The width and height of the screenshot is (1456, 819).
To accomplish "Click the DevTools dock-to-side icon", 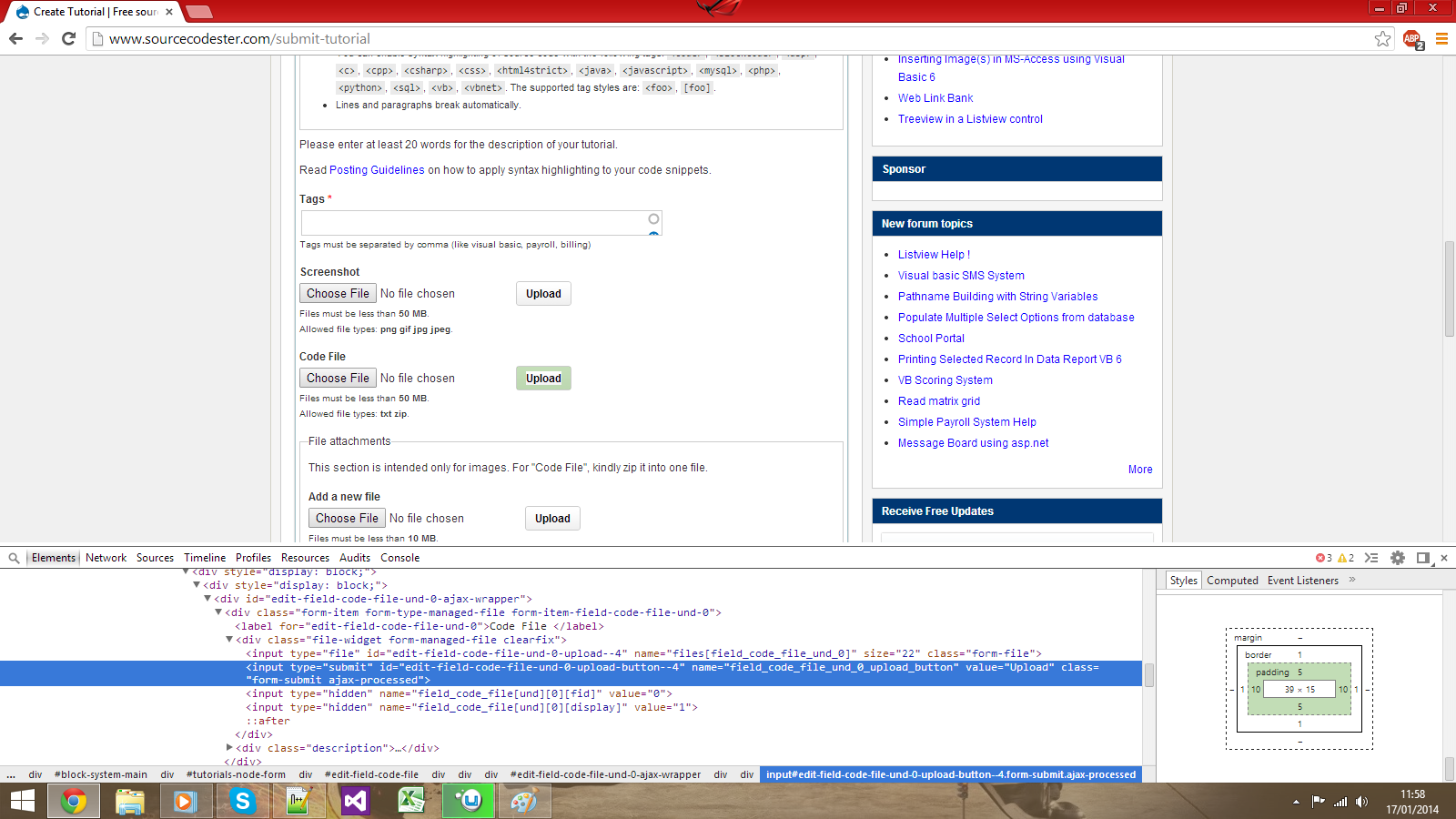I will pos(1423,558).
